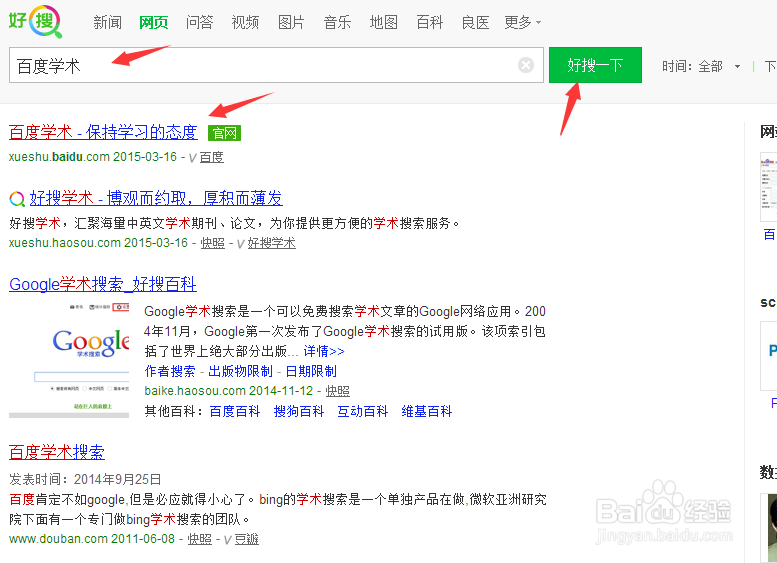The height and width of the screenshot is (563, 777).
Task: Click the Haosou logo icon
Action: point(35,21)
